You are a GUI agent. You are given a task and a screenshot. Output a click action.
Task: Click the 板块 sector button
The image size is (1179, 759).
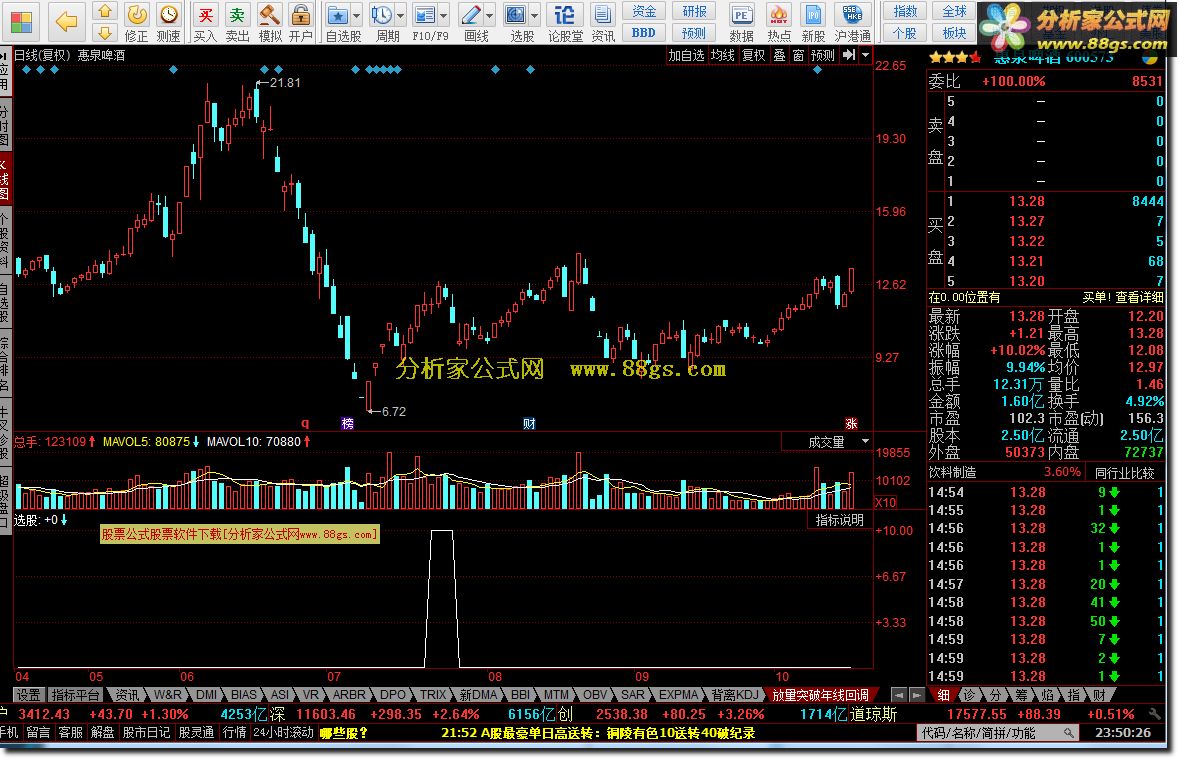[954, 32]
